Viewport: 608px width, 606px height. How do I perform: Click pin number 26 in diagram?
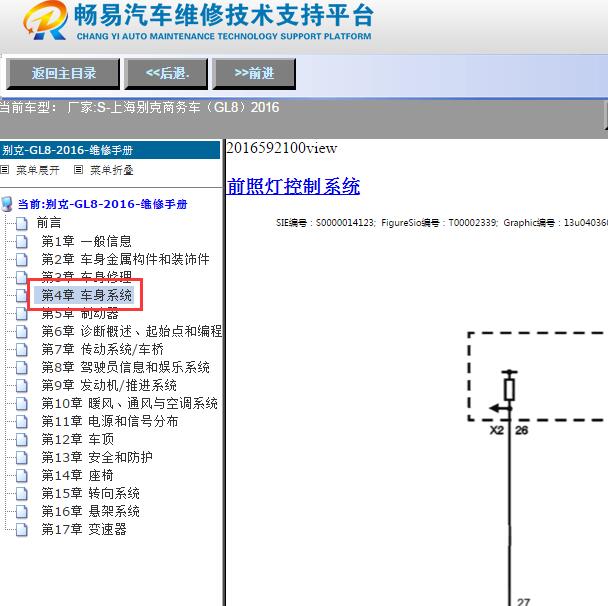pyautogui.click(x=522, y=430)
